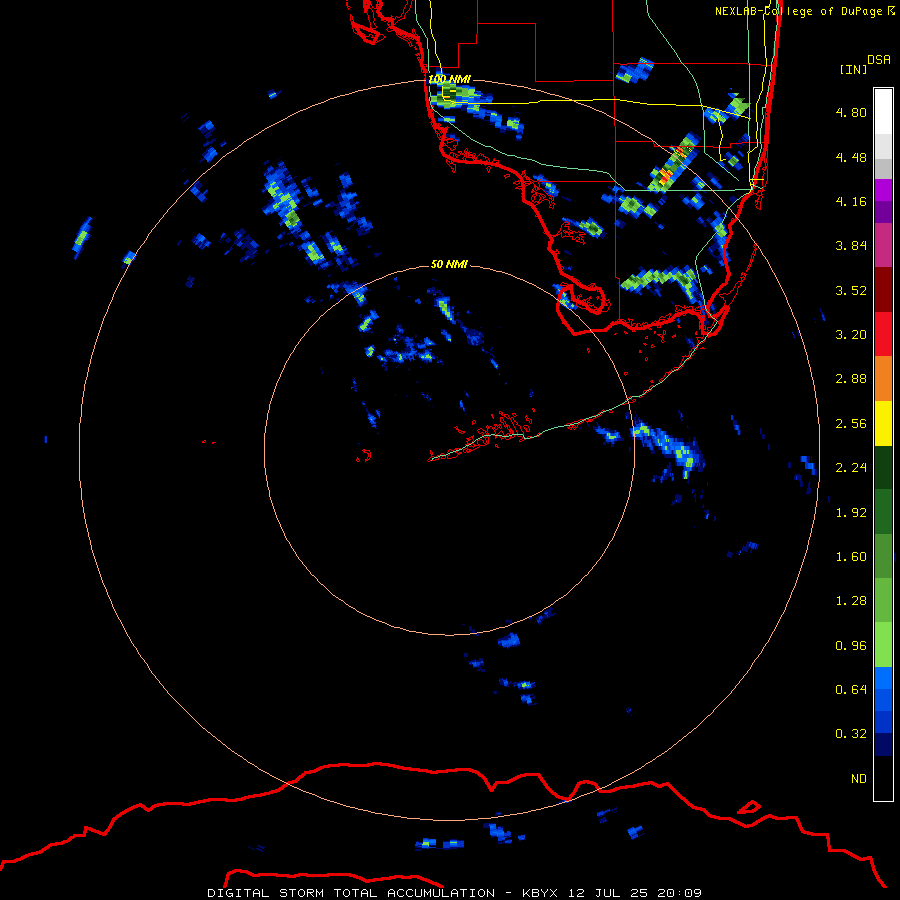Viewport: 900px width, 900px height.
Task: Click the ND legend label
Action: point(859,779)
